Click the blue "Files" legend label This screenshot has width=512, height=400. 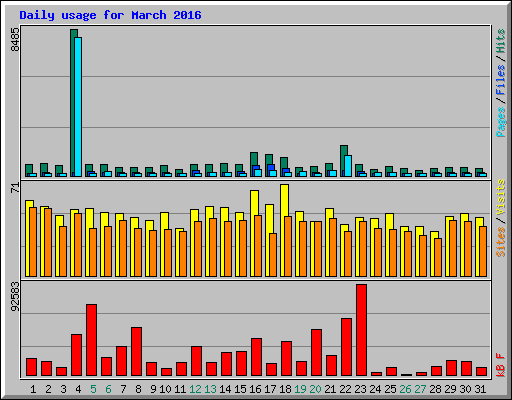[501, 80]
